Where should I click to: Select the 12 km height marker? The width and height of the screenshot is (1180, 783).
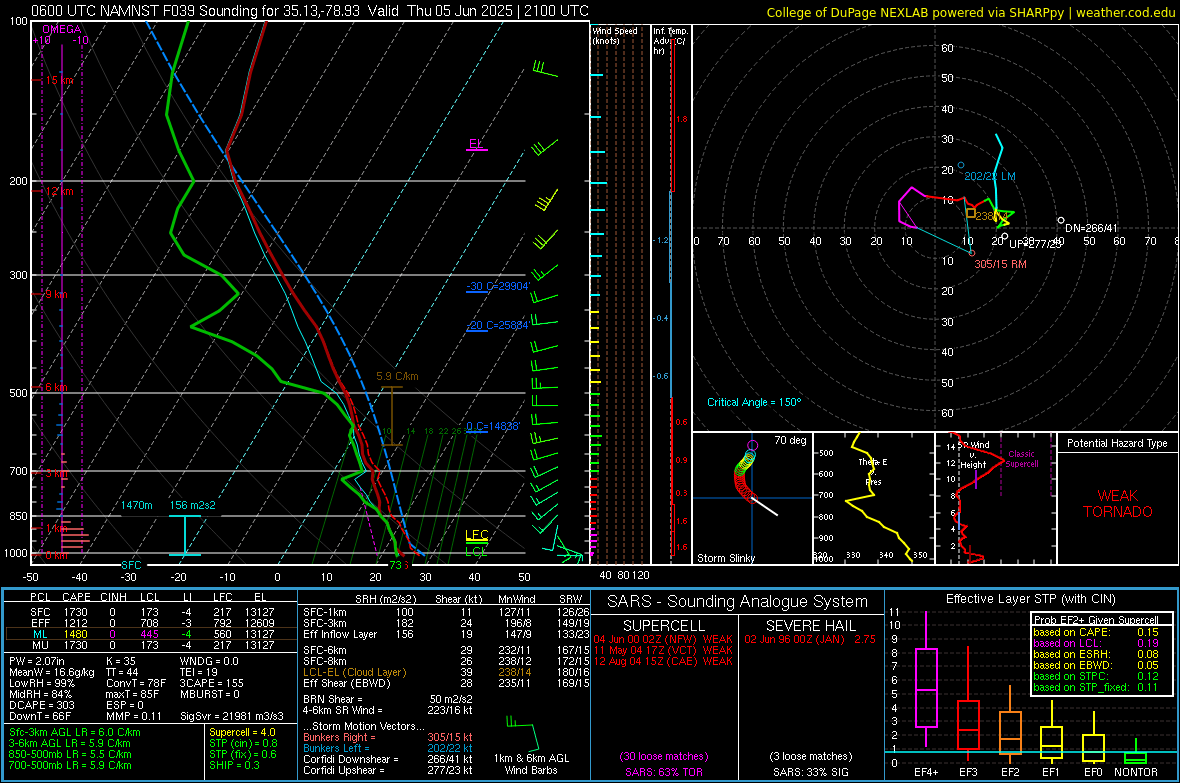59,191
